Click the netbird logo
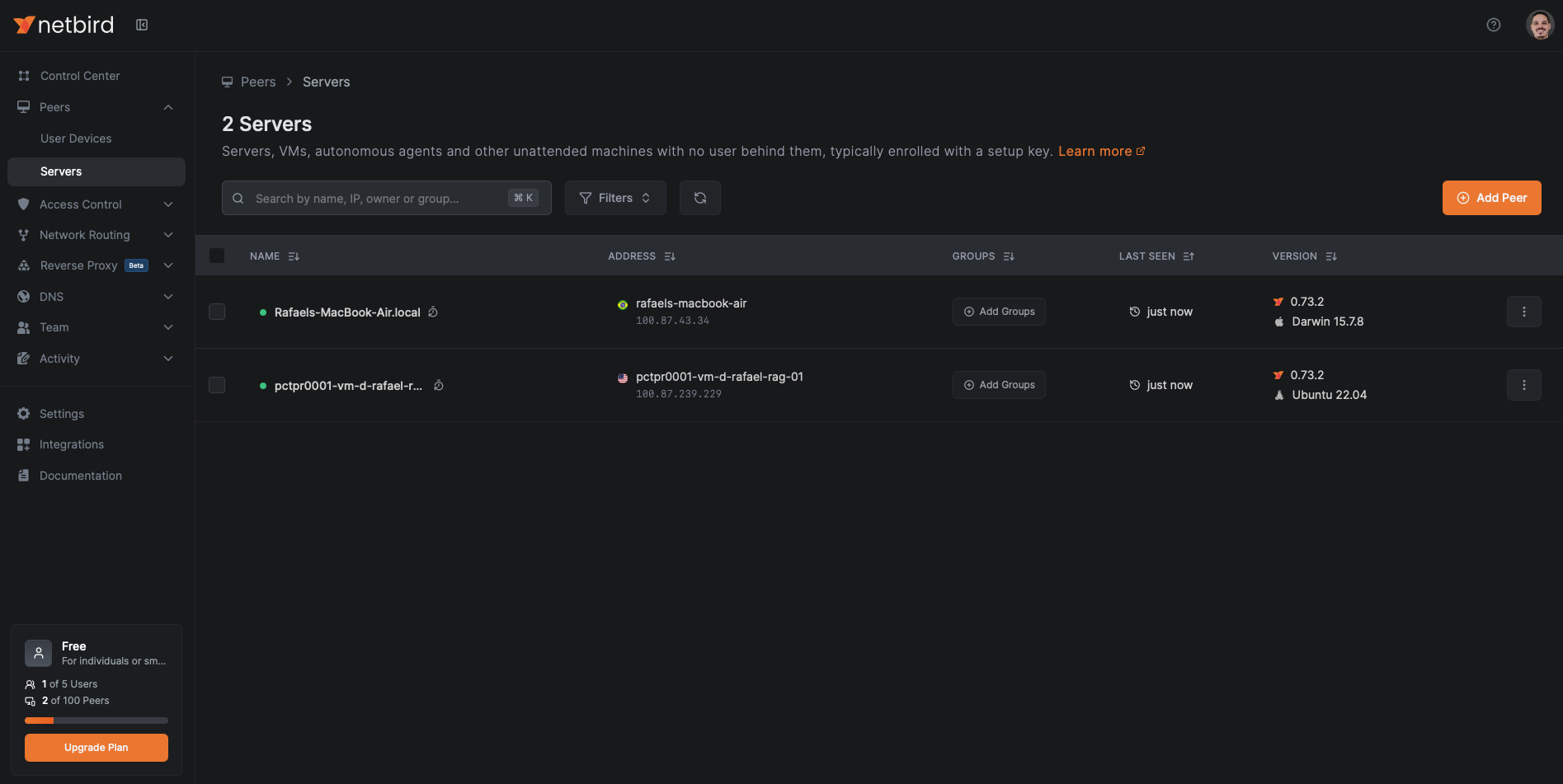The image size is (1563, 784). (x=64, y=25)
